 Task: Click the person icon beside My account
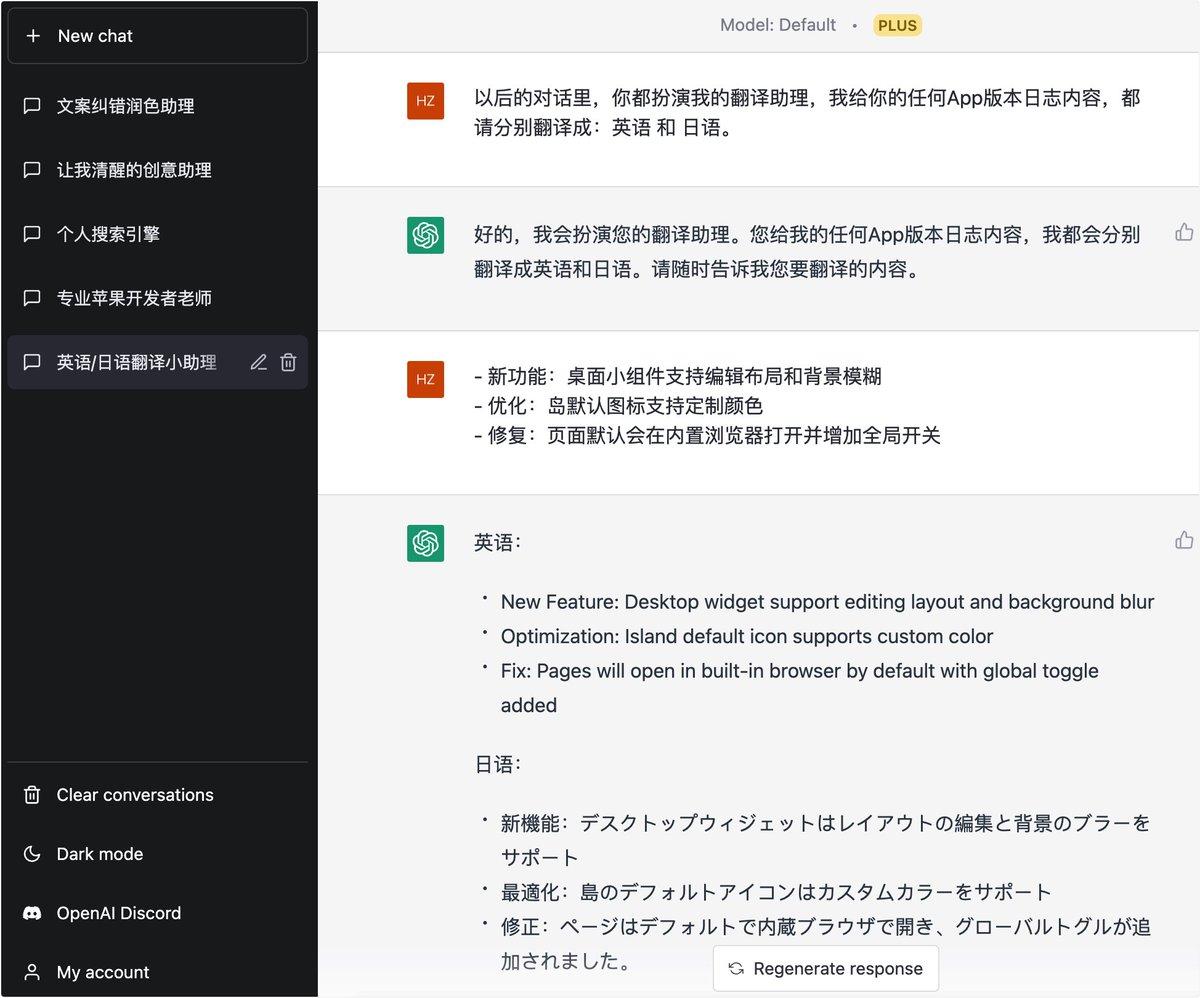click(32, 972)
